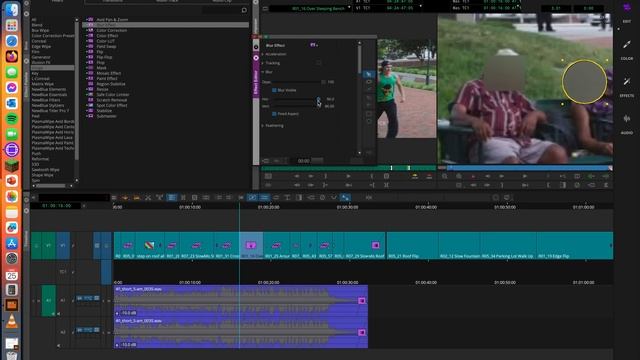The height and width of the screenshot is (360, 640).
Task: Expand the Feathering parameter group
Action: tap(263, 125)
